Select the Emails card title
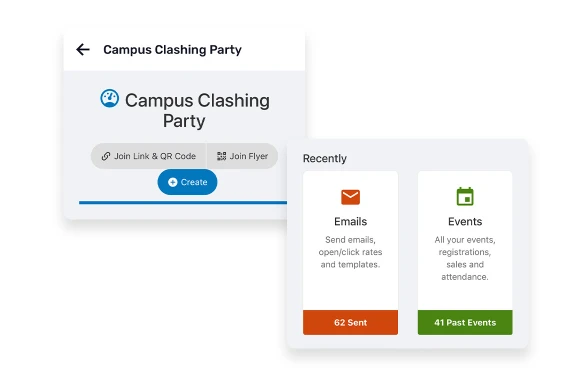580x380 pixels. click(350, 221)
